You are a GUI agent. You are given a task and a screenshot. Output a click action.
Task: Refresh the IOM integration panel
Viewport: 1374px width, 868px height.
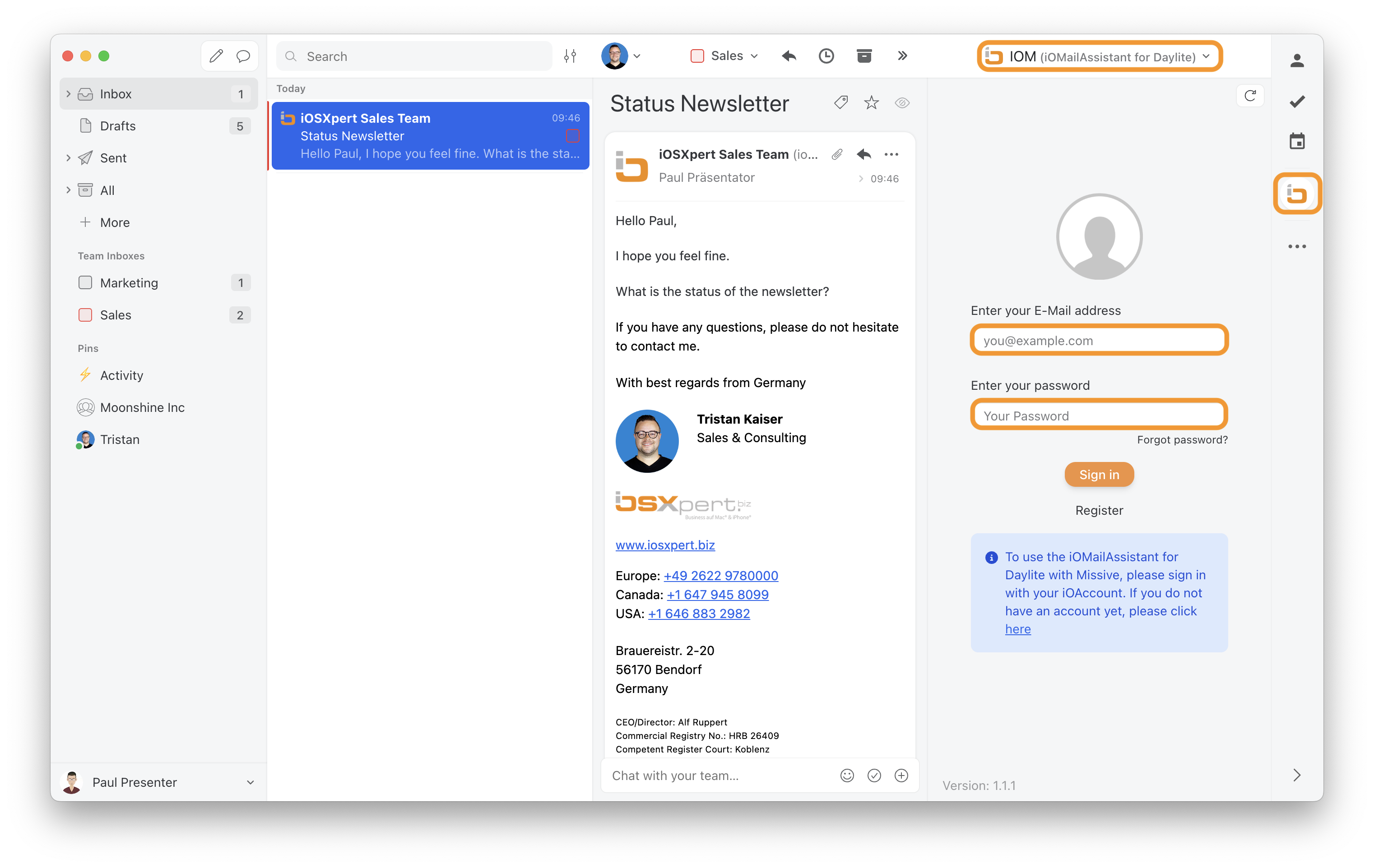click(x=1249, y=96)
